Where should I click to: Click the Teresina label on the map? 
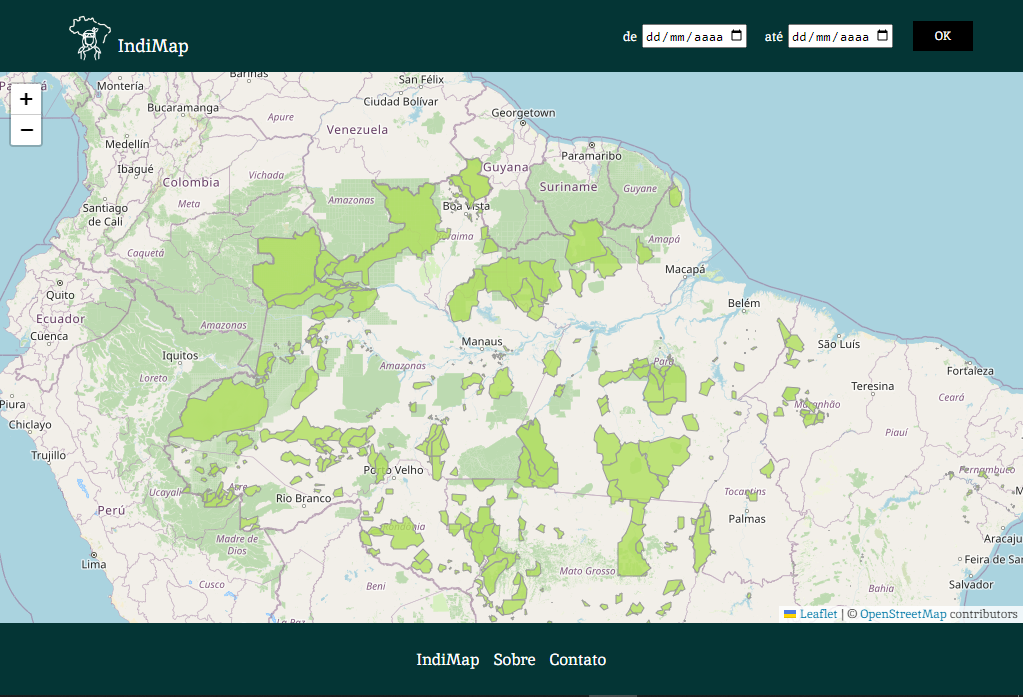coord(872,386)
